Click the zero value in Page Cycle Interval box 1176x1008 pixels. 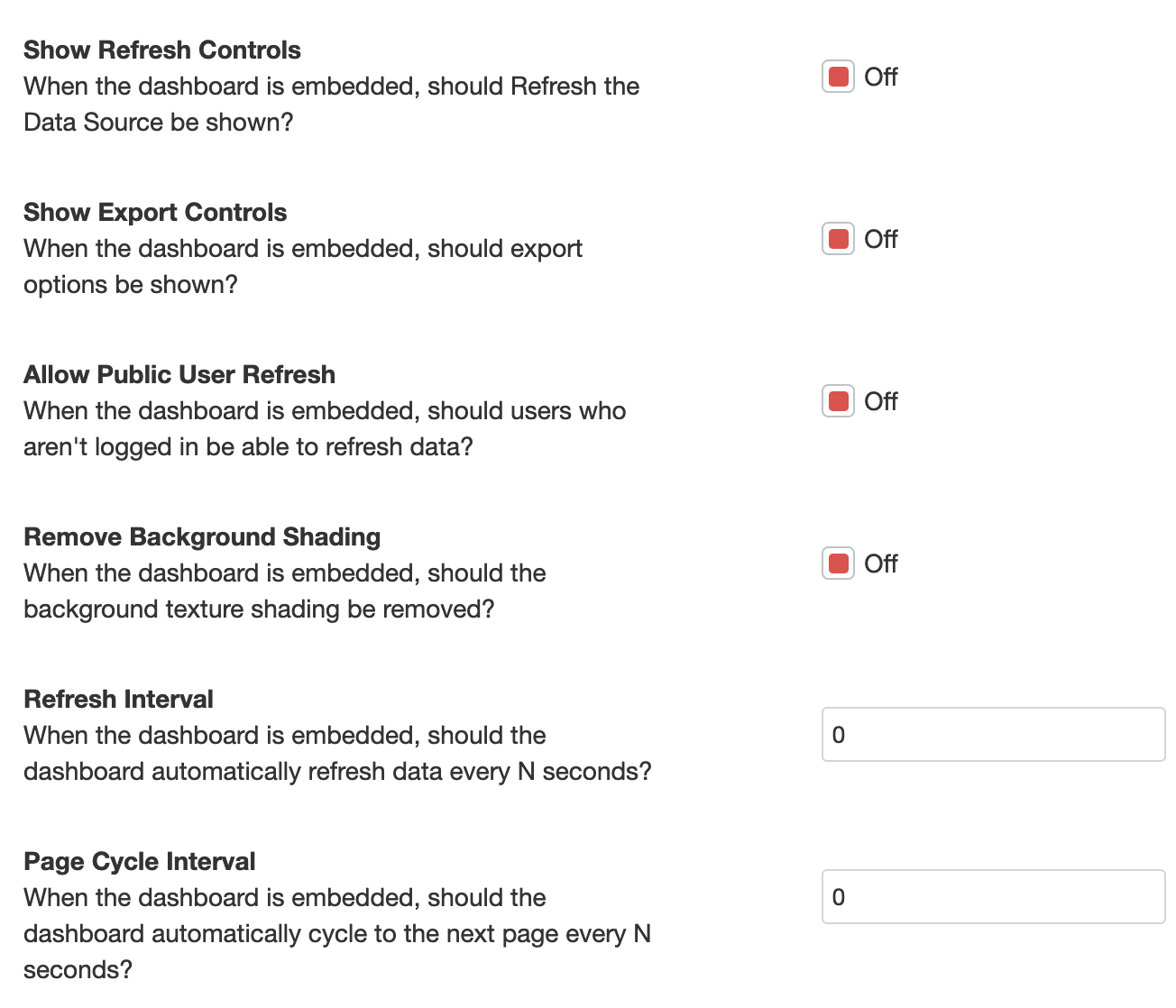point(840,896)
